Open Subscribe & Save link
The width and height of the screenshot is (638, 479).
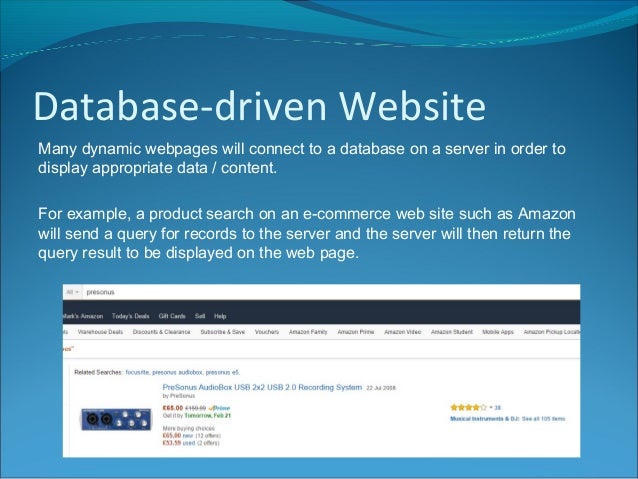[x=223, y=332]
